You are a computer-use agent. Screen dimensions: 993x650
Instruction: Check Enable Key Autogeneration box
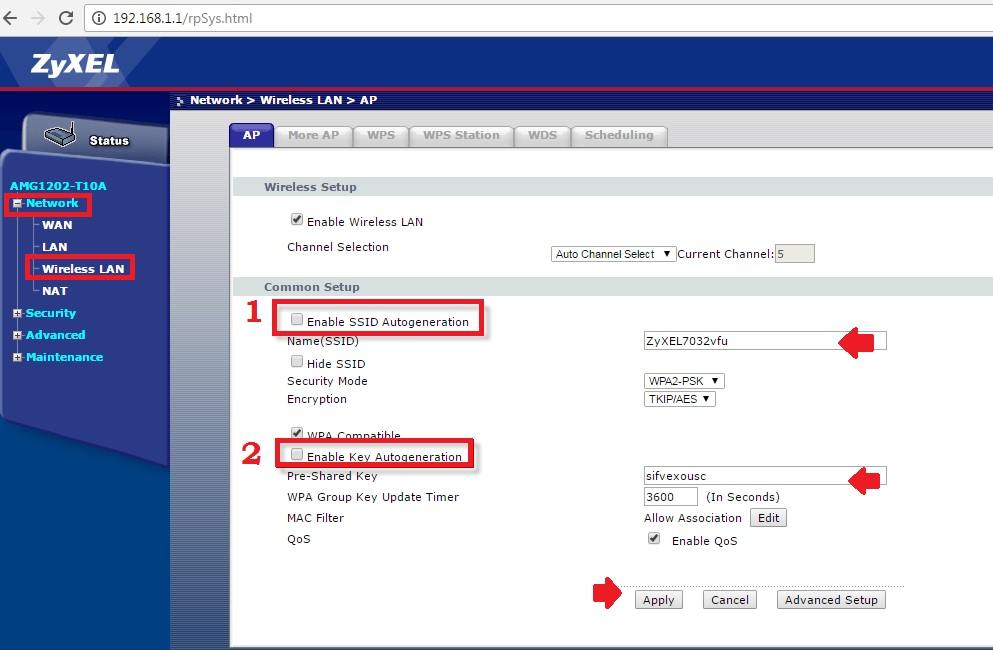[297, 455]
